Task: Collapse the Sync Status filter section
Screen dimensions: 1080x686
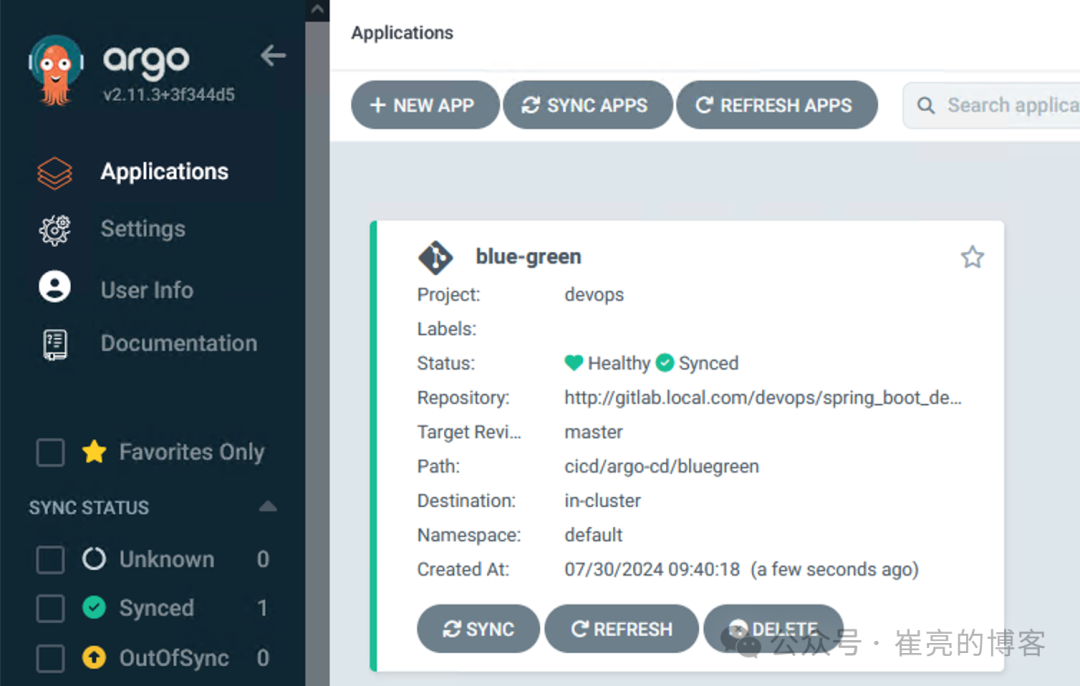Action: 267,507
